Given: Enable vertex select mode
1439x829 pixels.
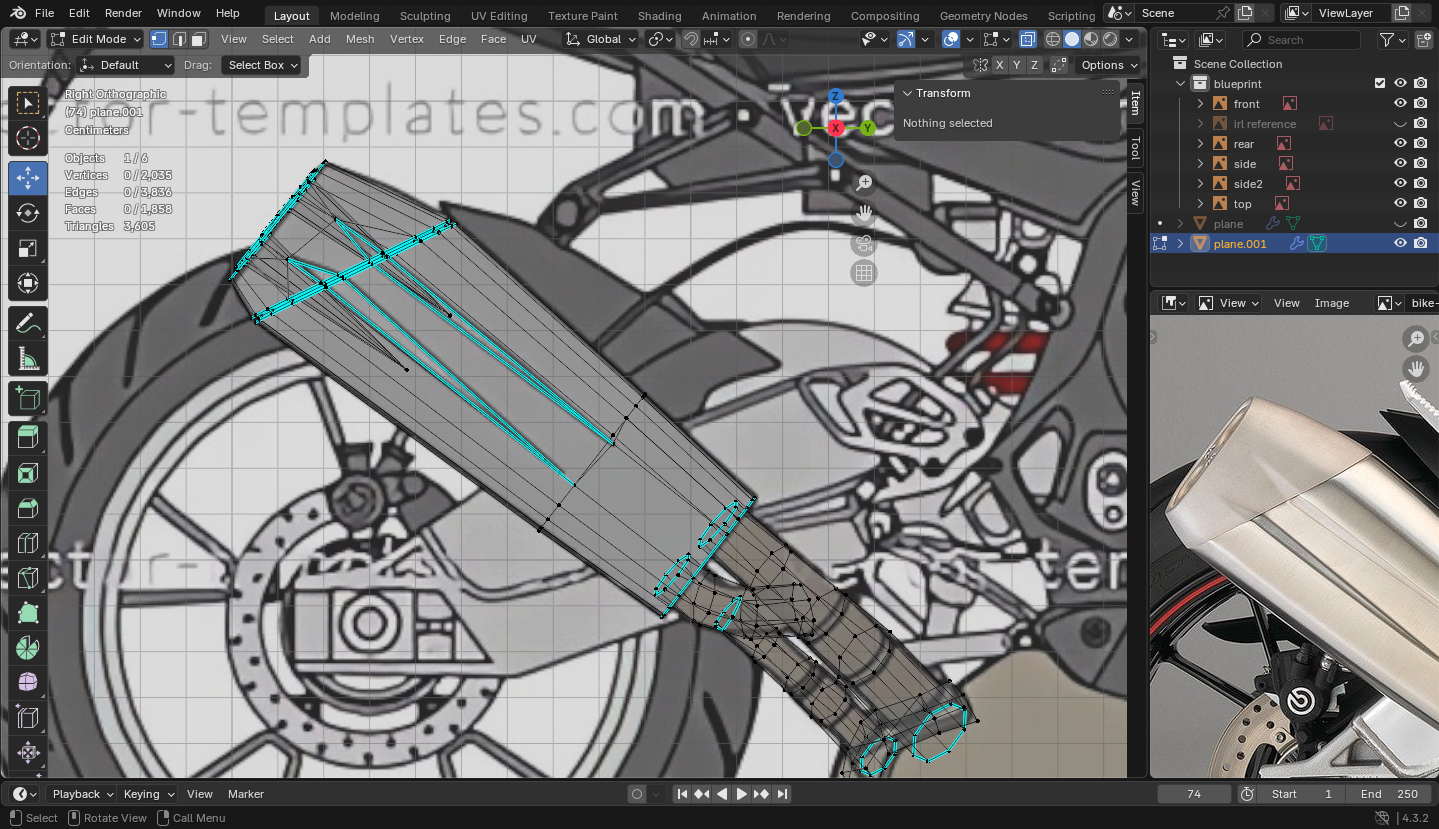Looking at the screenshot, I should pos(159,39).
